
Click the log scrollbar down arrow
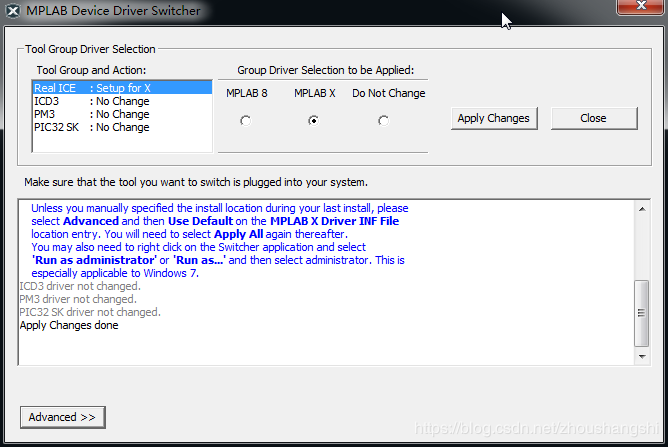[x=642, y=357]
